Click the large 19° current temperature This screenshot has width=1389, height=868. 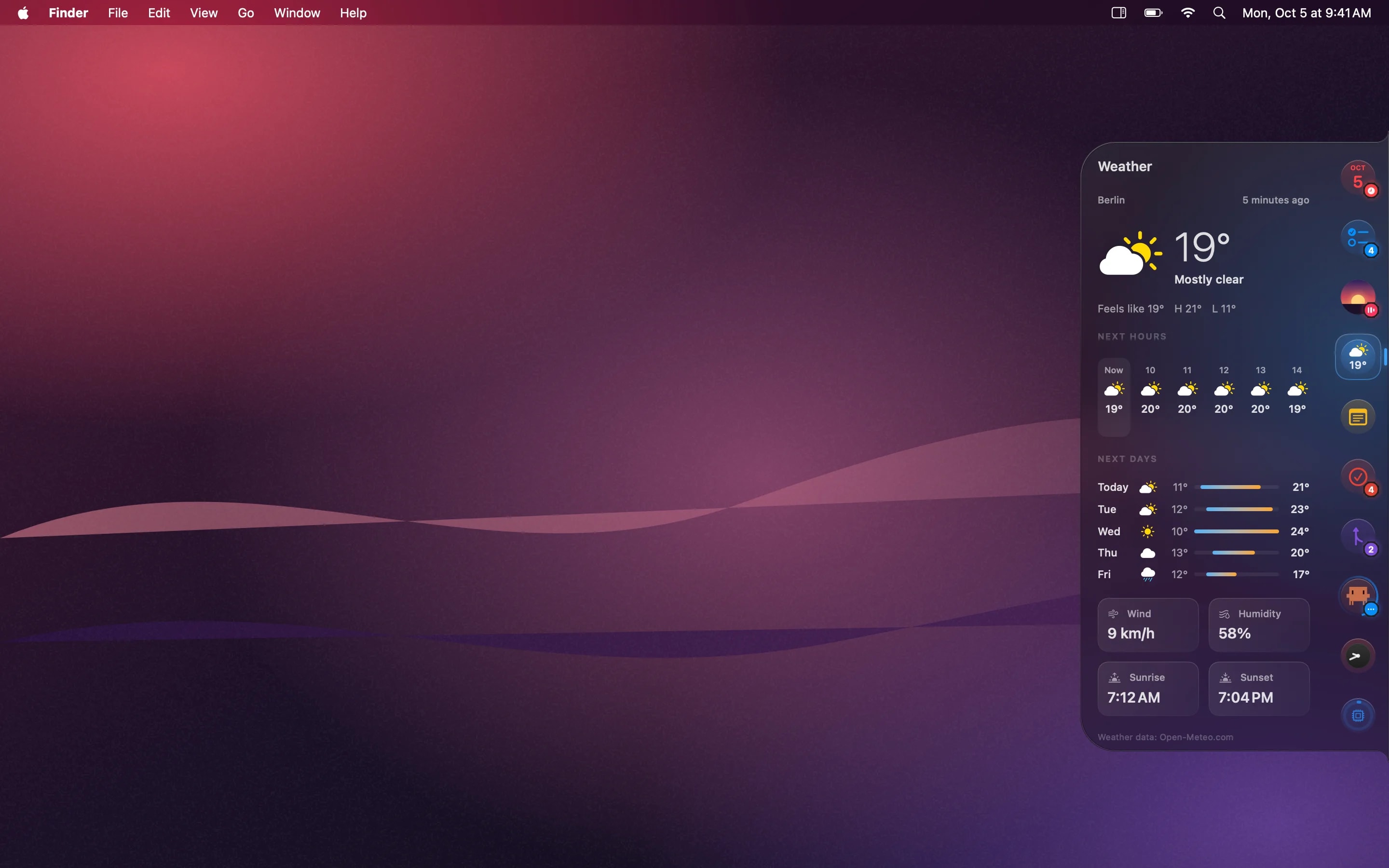click(1202, 247)
